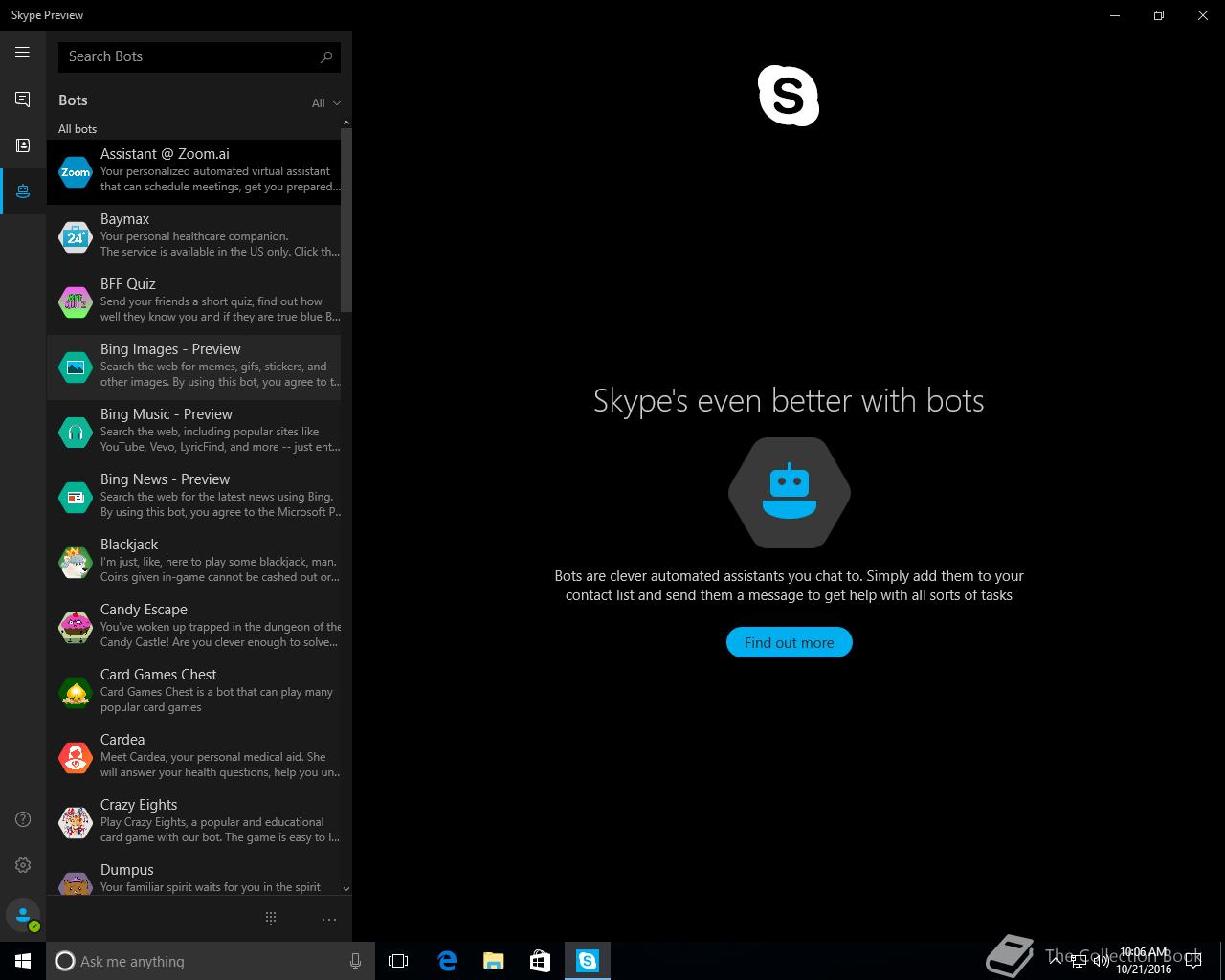Viewport: 1225px width, 980px height.
Task: Click the BFF Quiz bot avatar
Action: [x=76, y=302]
